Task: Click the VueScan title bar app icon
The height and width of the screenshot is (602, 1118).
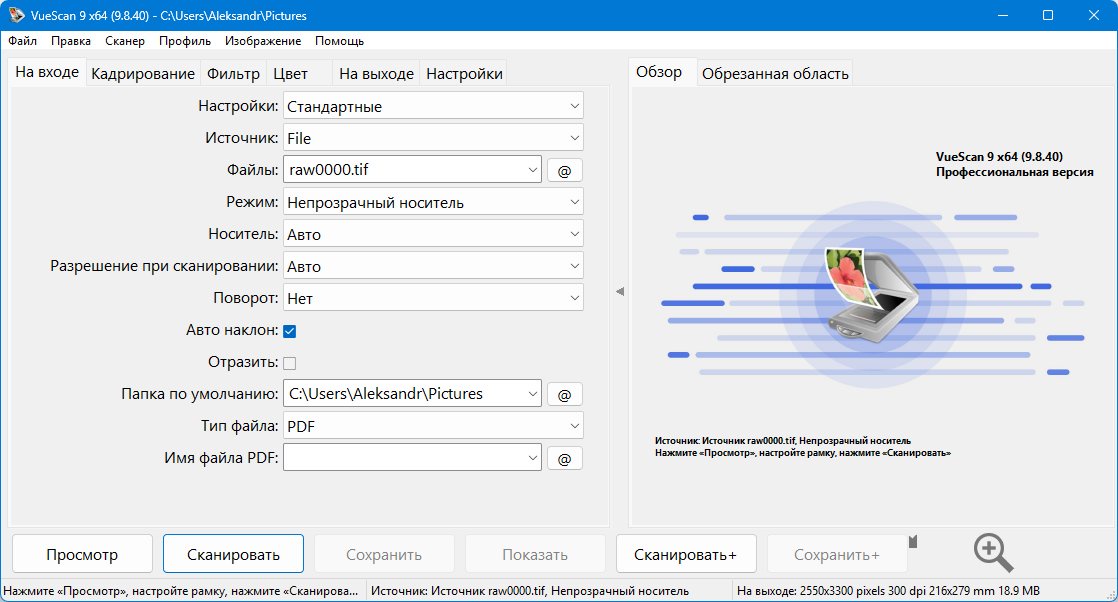Action: (16, 15)
